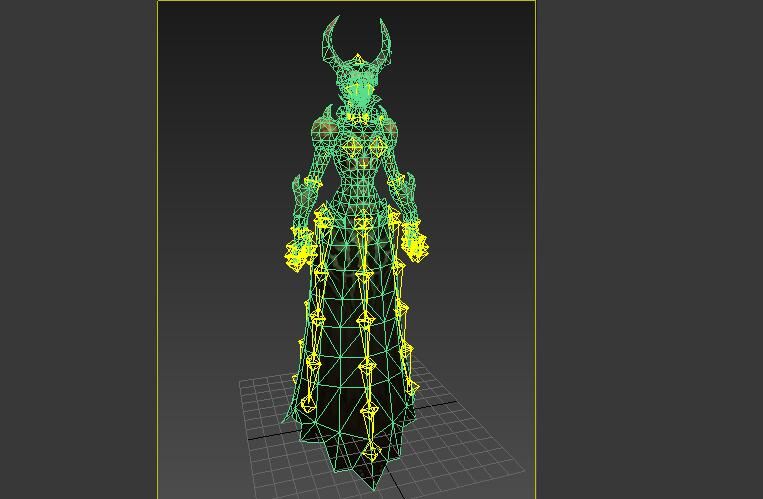Viewport: 763px width, 499px height.
Task: Select the bone at the chest center
Action: click(355, 148)
